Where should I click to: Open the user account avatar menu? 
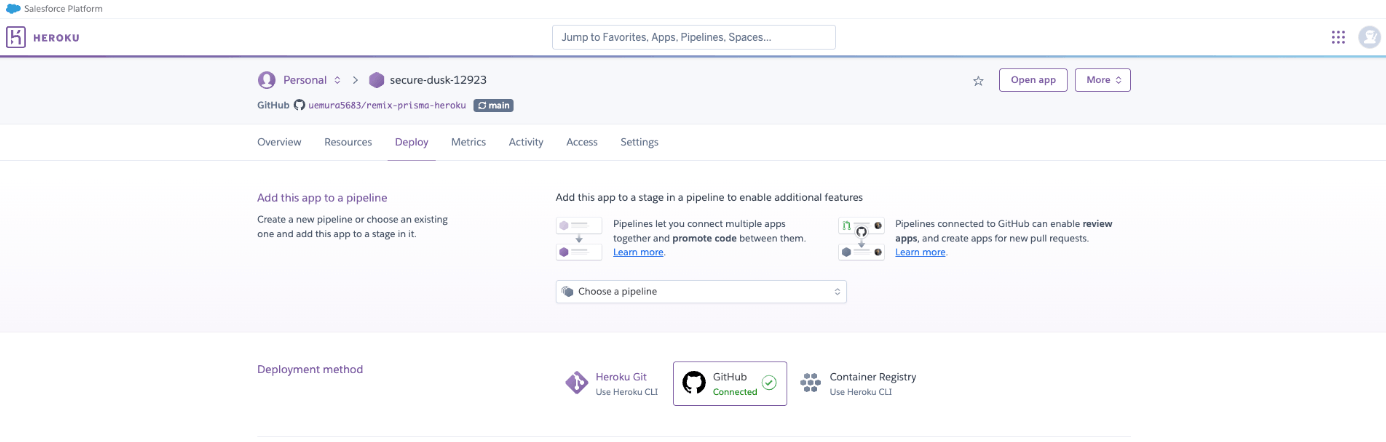[x=1369, y=37]
